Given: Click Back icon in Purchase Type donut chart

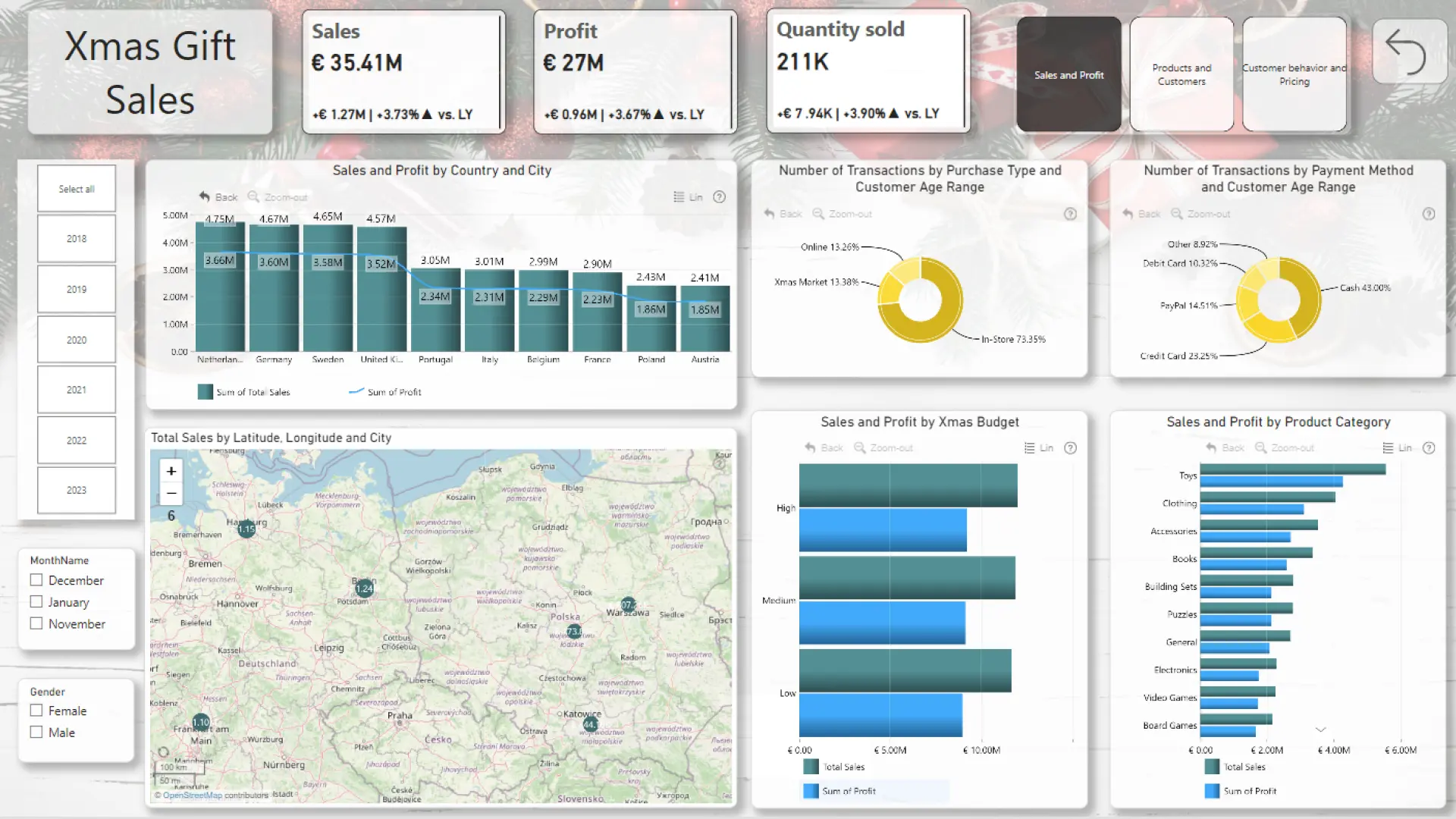Looking at the screenshot, I should (769, 214).
